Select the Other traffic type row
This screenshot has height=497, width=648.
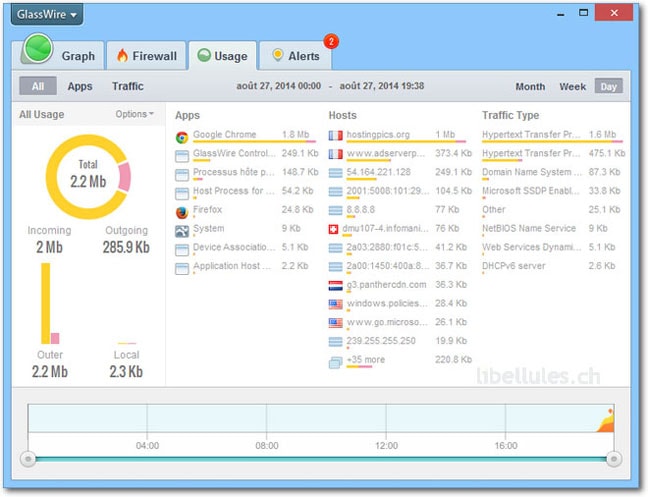coord(553,211)
